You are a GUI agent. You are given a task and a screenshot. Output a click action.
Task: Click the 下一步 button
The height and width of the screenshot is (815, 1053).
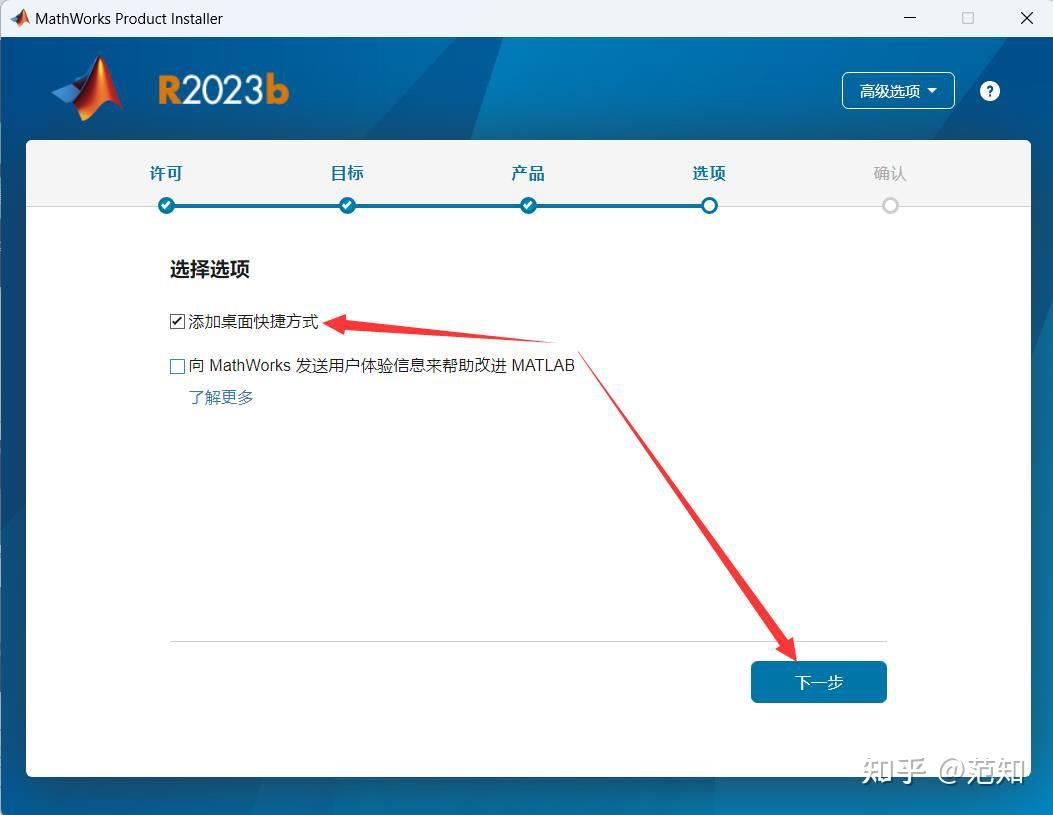pos(818,682)
